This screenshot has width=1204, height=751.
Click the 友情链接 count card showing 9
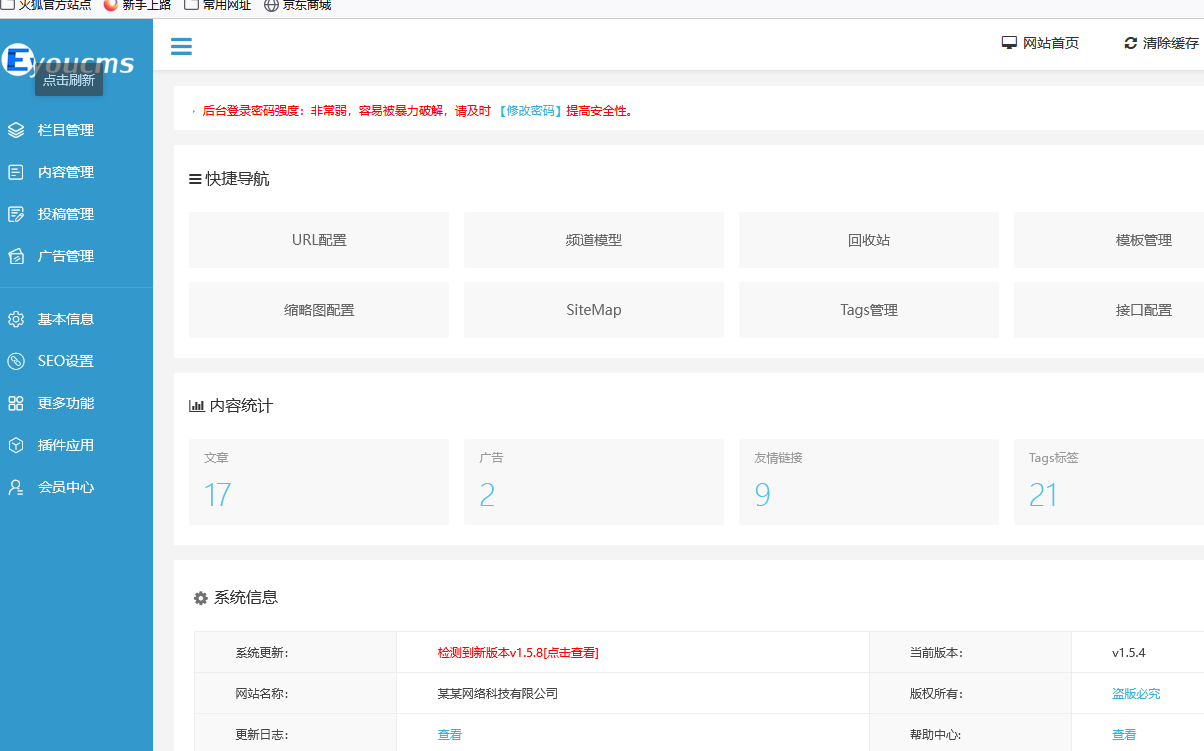869,481
